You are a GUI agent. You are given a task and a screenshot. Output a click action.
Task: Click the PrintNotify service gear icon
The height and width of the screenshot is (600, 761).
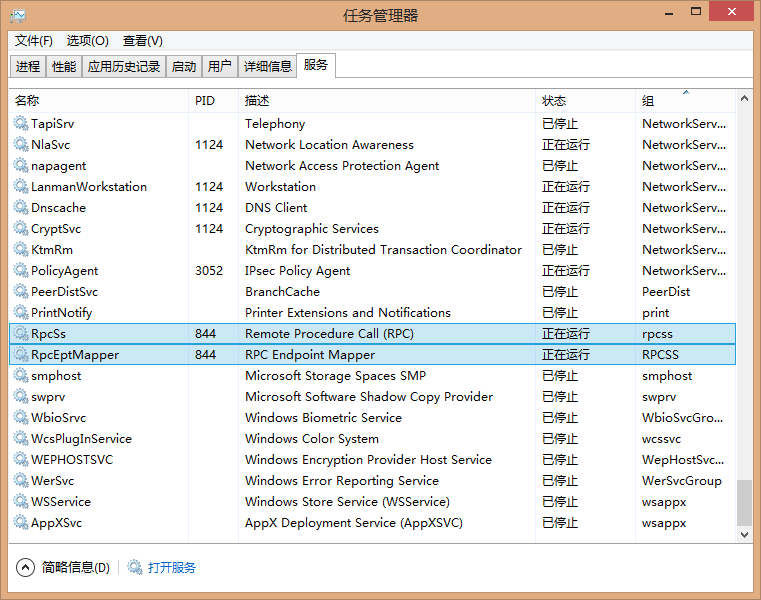tap(21, 313)
